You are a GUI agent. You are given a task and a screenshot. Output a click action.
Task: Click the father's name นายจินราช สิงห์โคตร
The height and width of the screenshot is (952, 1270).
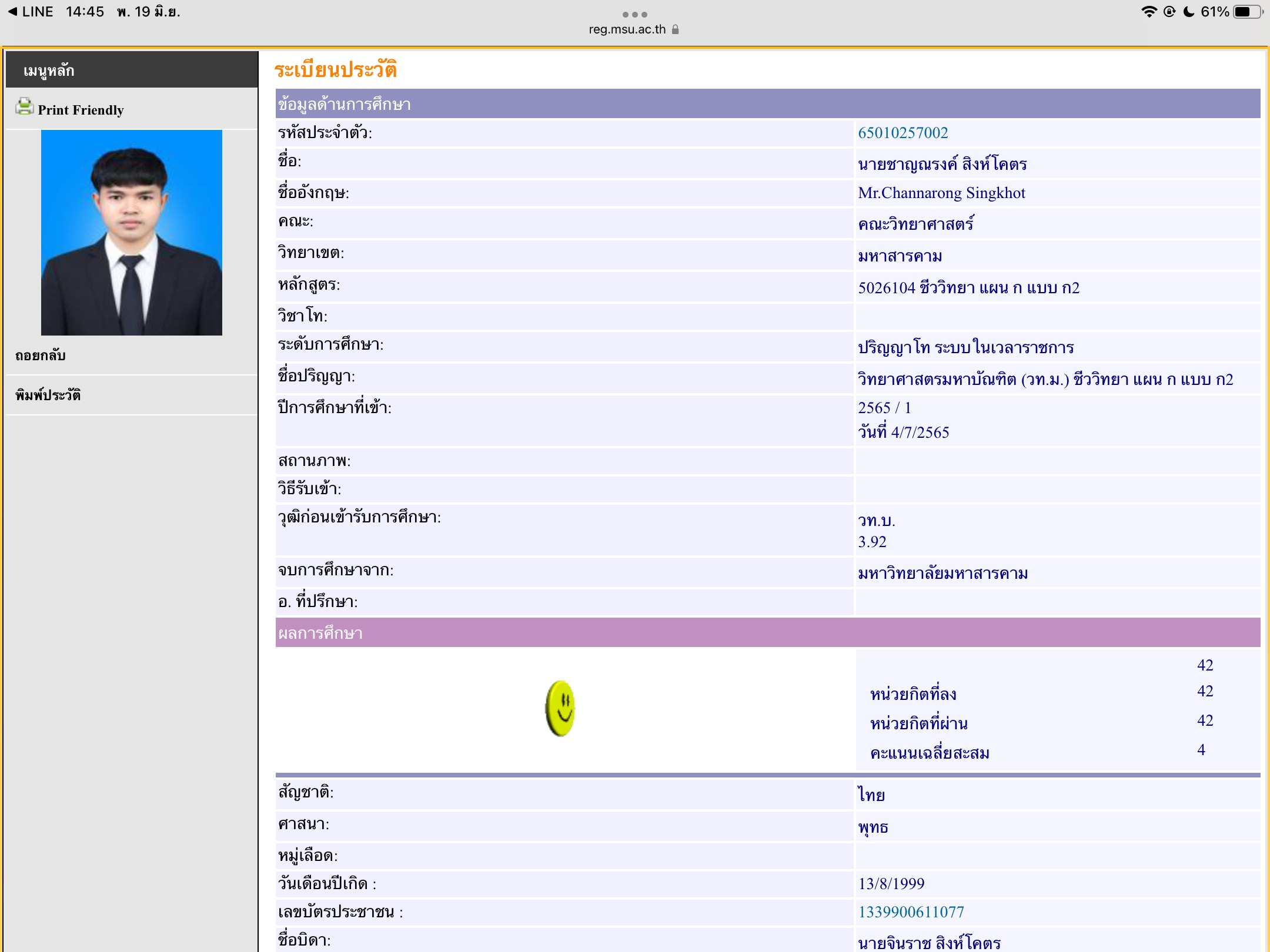pyautogui.click(x=929, y=942)
